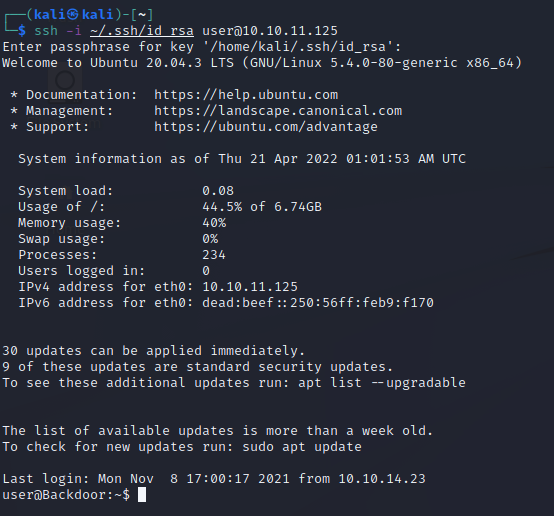Open the ubuntu.com/advantage support link
The height and width of the screenshot is (516, 554).
pos(266,127)
